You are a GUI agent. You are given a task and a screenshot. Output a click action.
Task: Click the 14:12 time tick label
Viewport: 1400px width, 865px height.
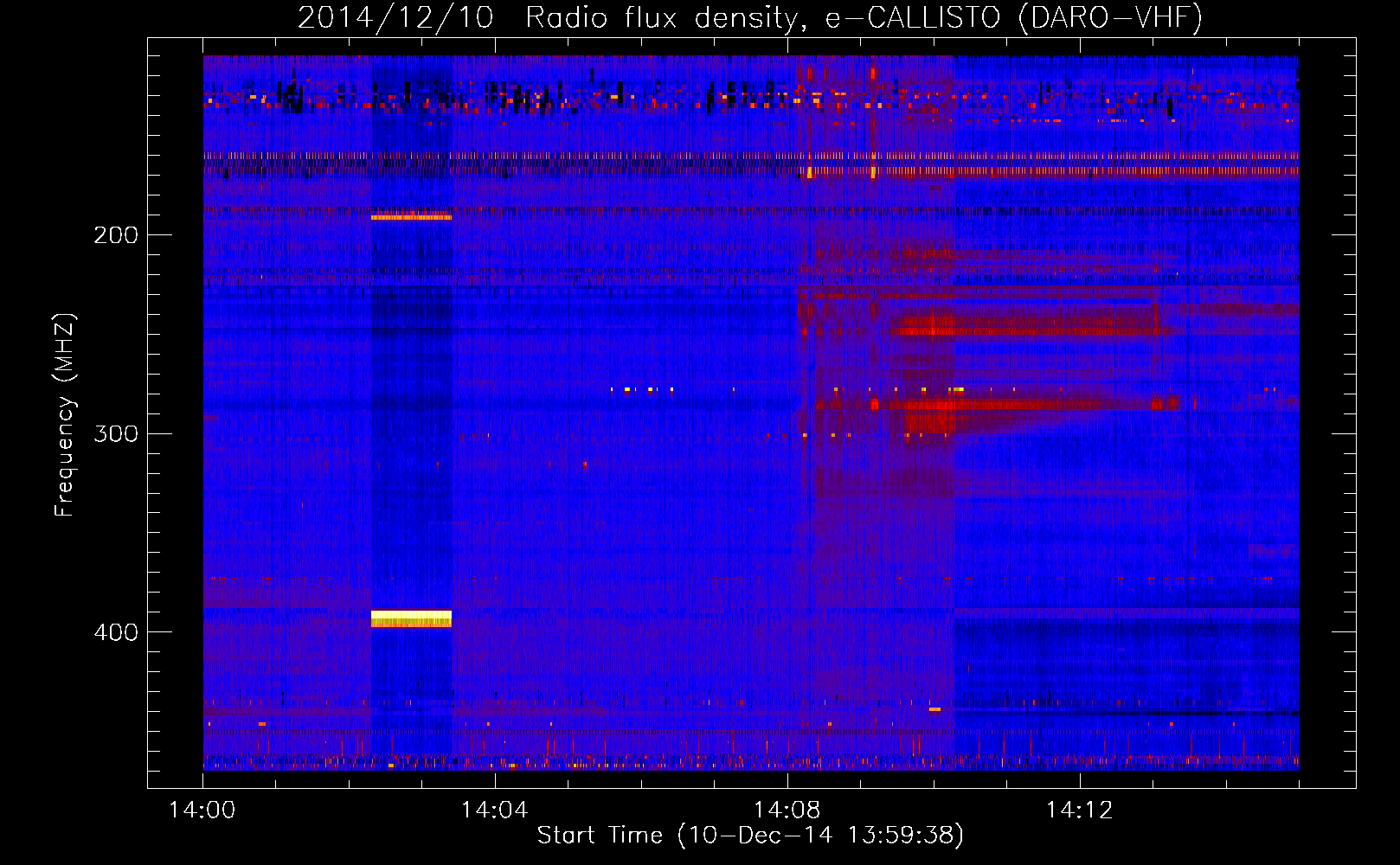coord(1079,810)
